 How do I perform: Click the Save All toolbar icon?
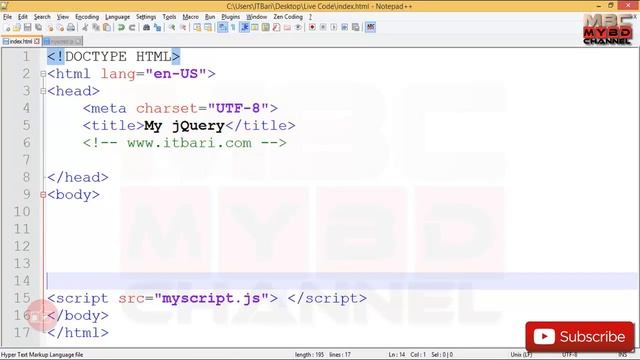coord(38,27)
